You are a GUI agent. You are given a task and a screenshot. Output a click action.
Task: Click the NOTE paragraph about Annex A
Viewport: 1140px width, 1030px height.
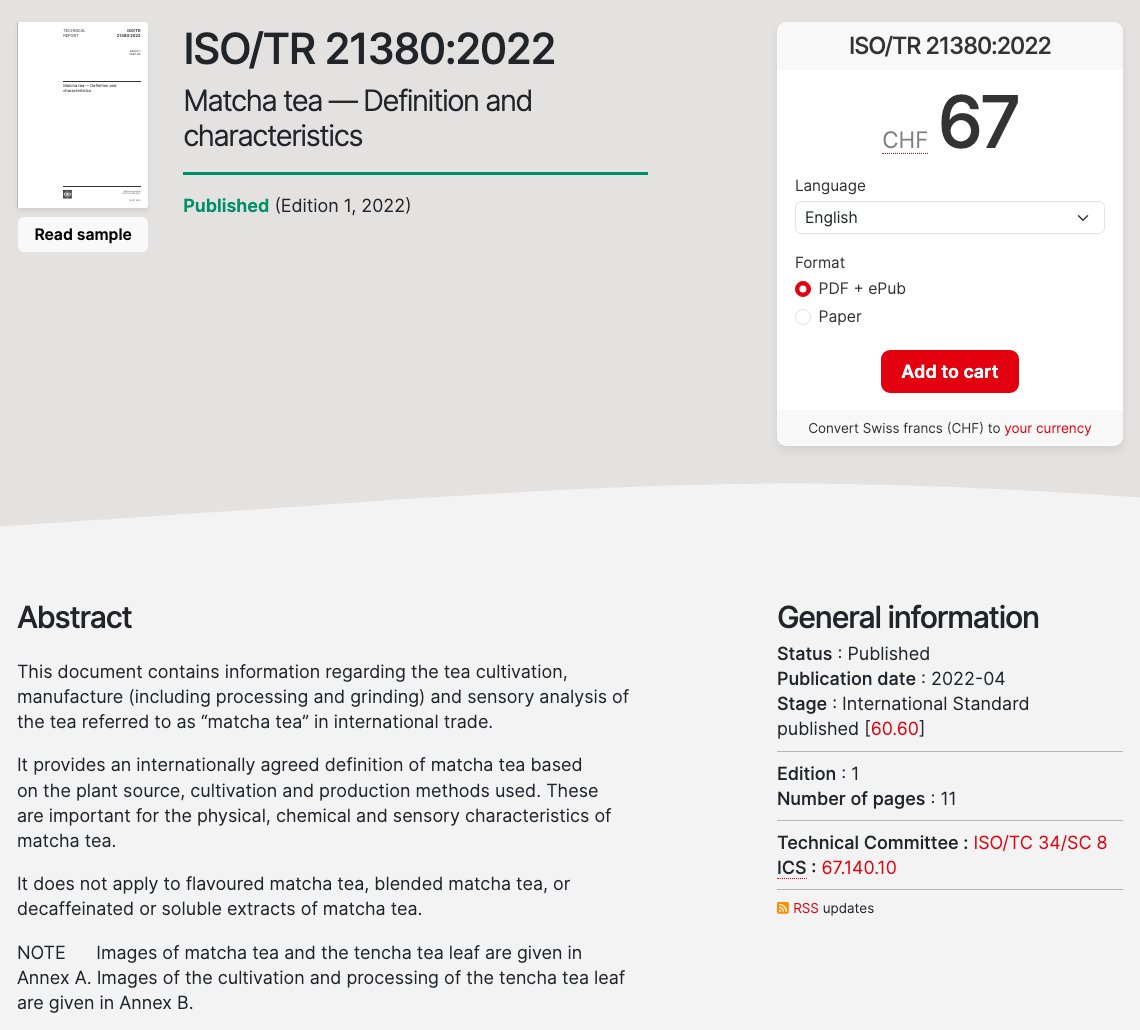tap(321, 978)
